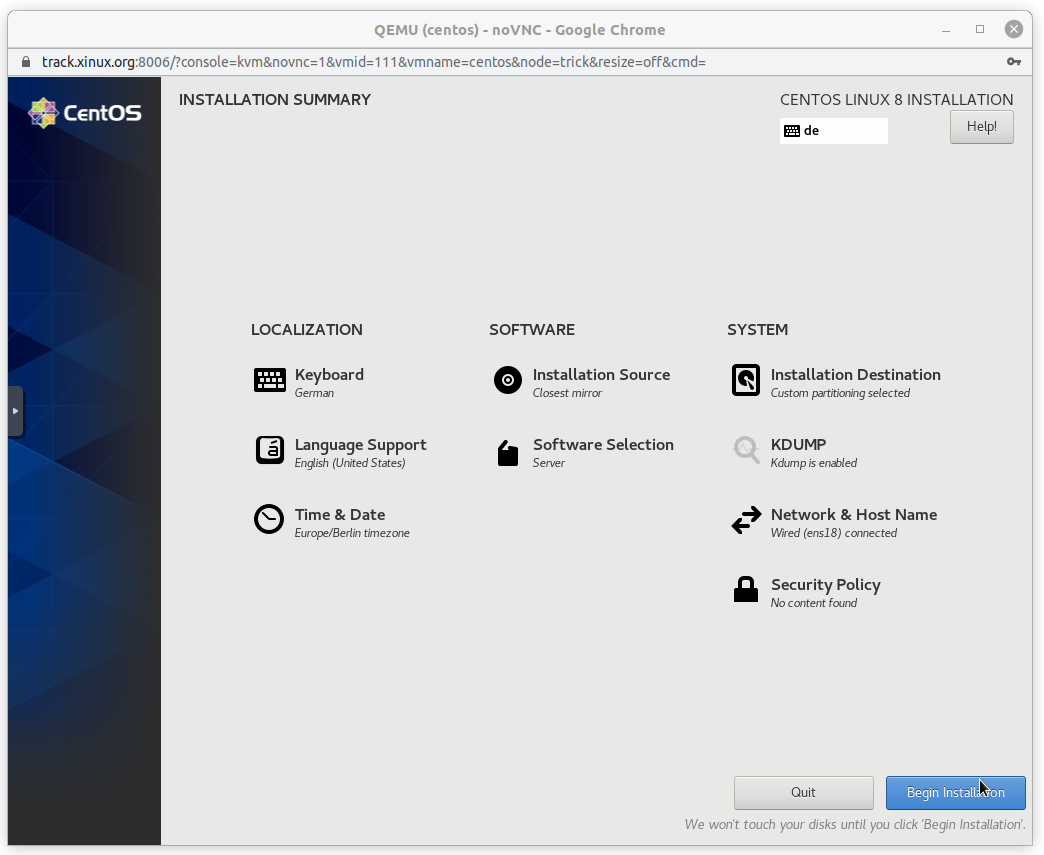Open the Installation Destination label text
This screenshot has height=855, width=1044.
tap(855, 375)
